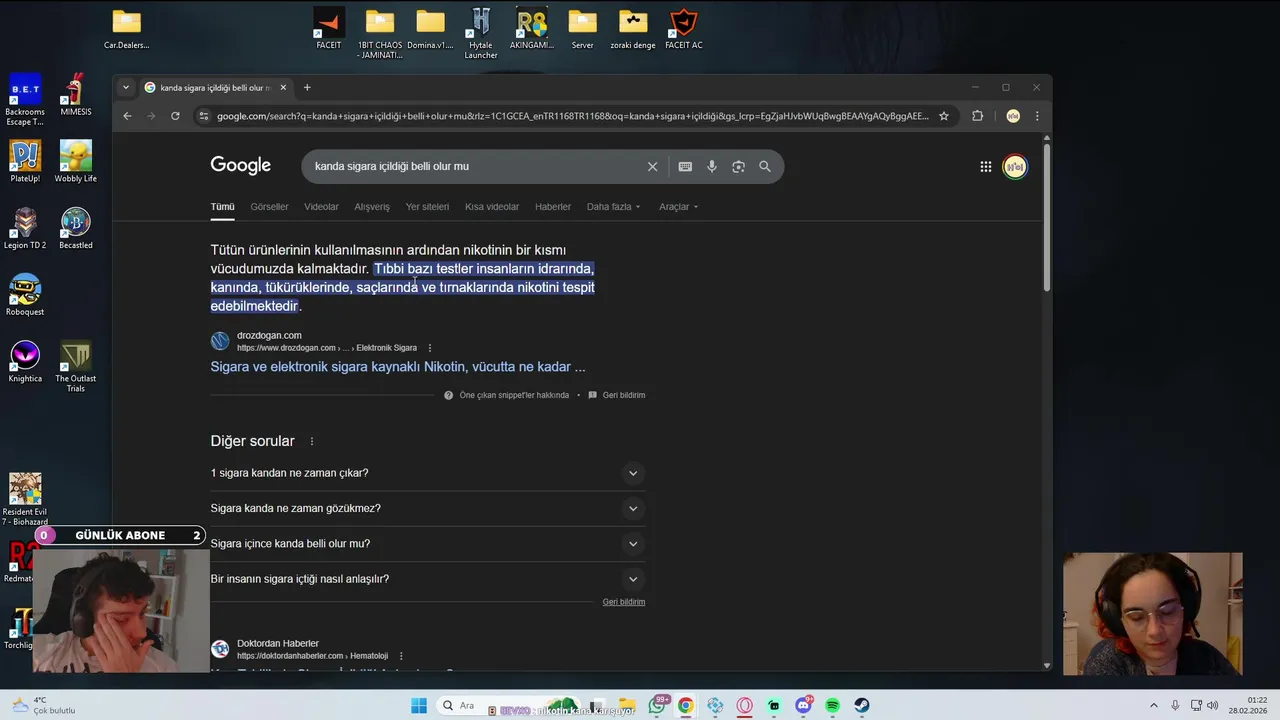The image size is (1280, 720).
Task: Launch the Hytale Launcher shortcut
Action: pyautogui.click(x=481, y=34)
